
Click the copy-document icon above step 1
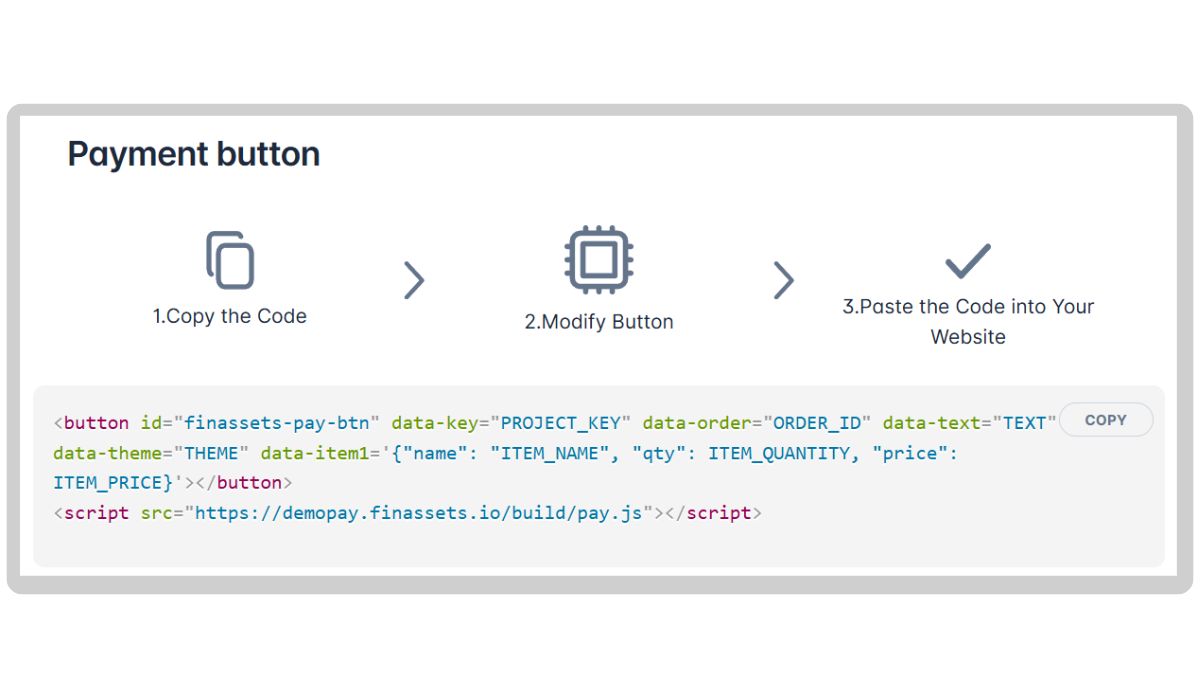230,260
